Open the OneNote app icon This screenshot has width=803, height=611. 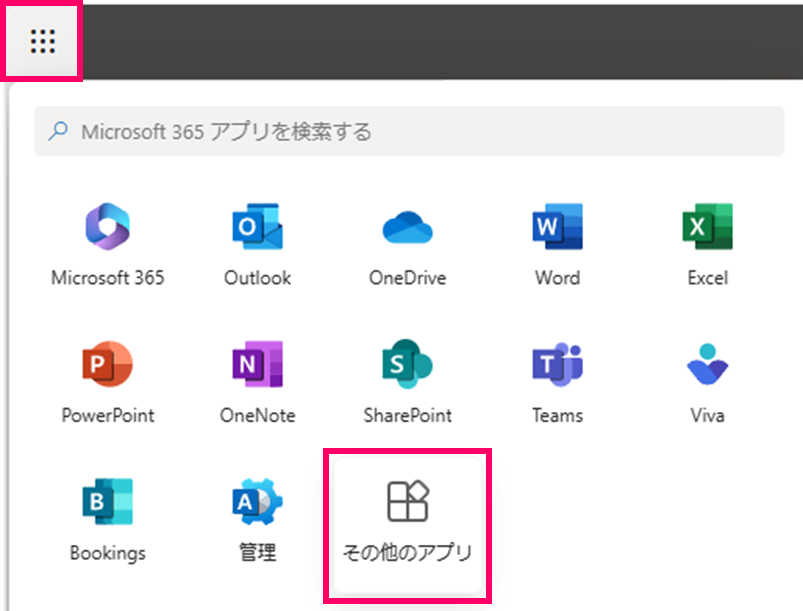point(257,364)
